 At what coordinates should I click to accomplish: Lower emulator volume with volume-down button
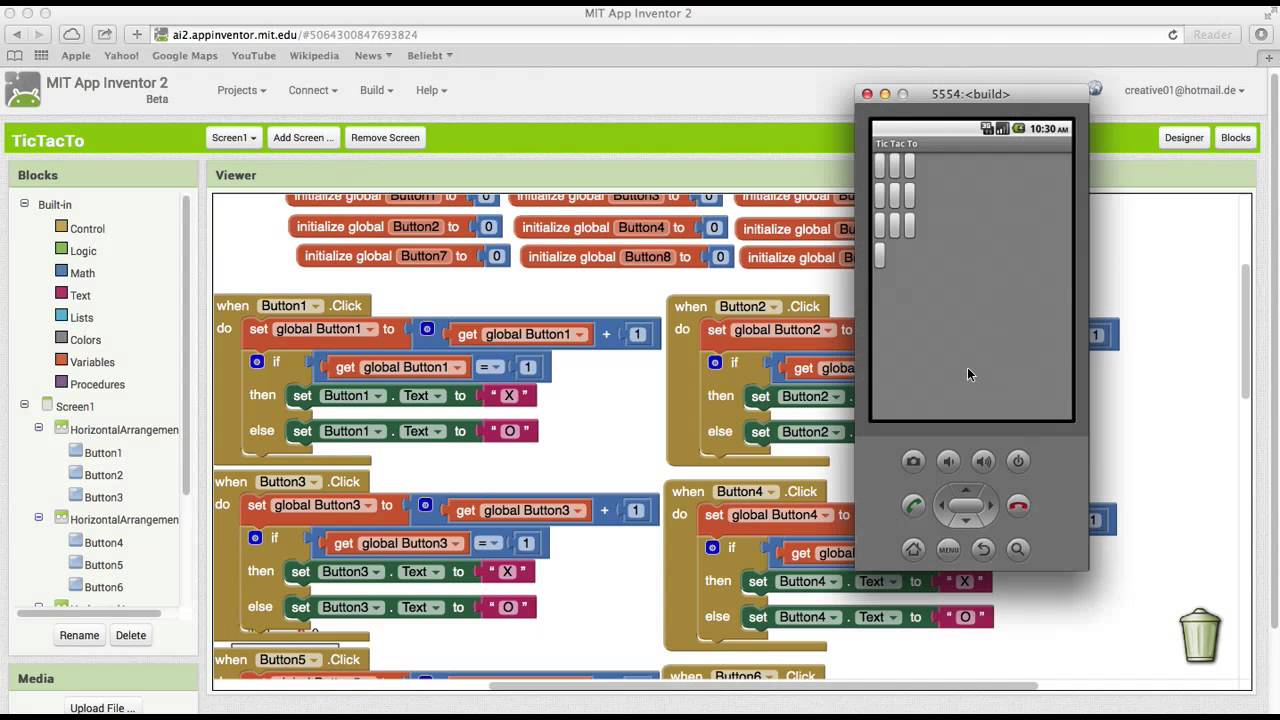tap(948, 461)
